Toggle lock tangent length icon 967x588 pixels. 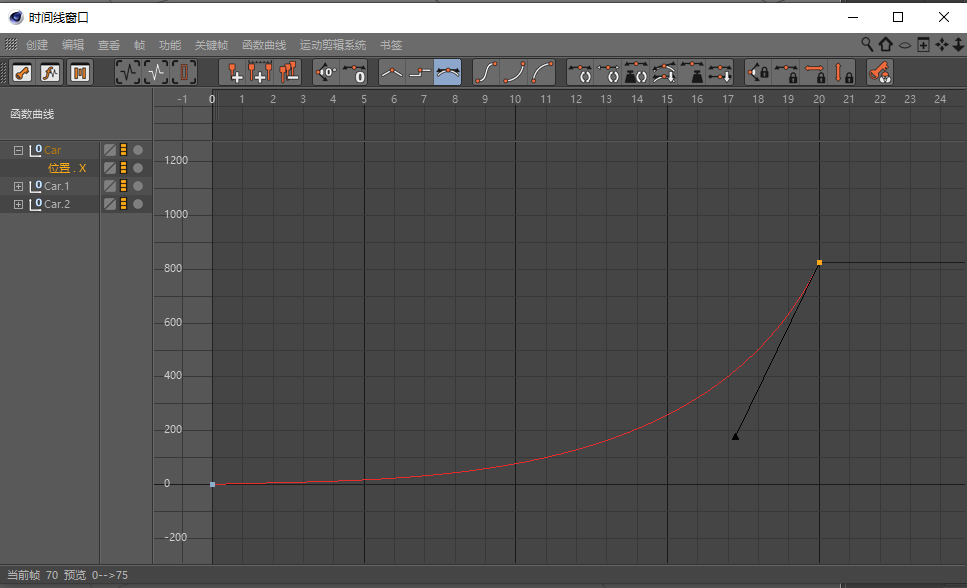click(786, 73)
